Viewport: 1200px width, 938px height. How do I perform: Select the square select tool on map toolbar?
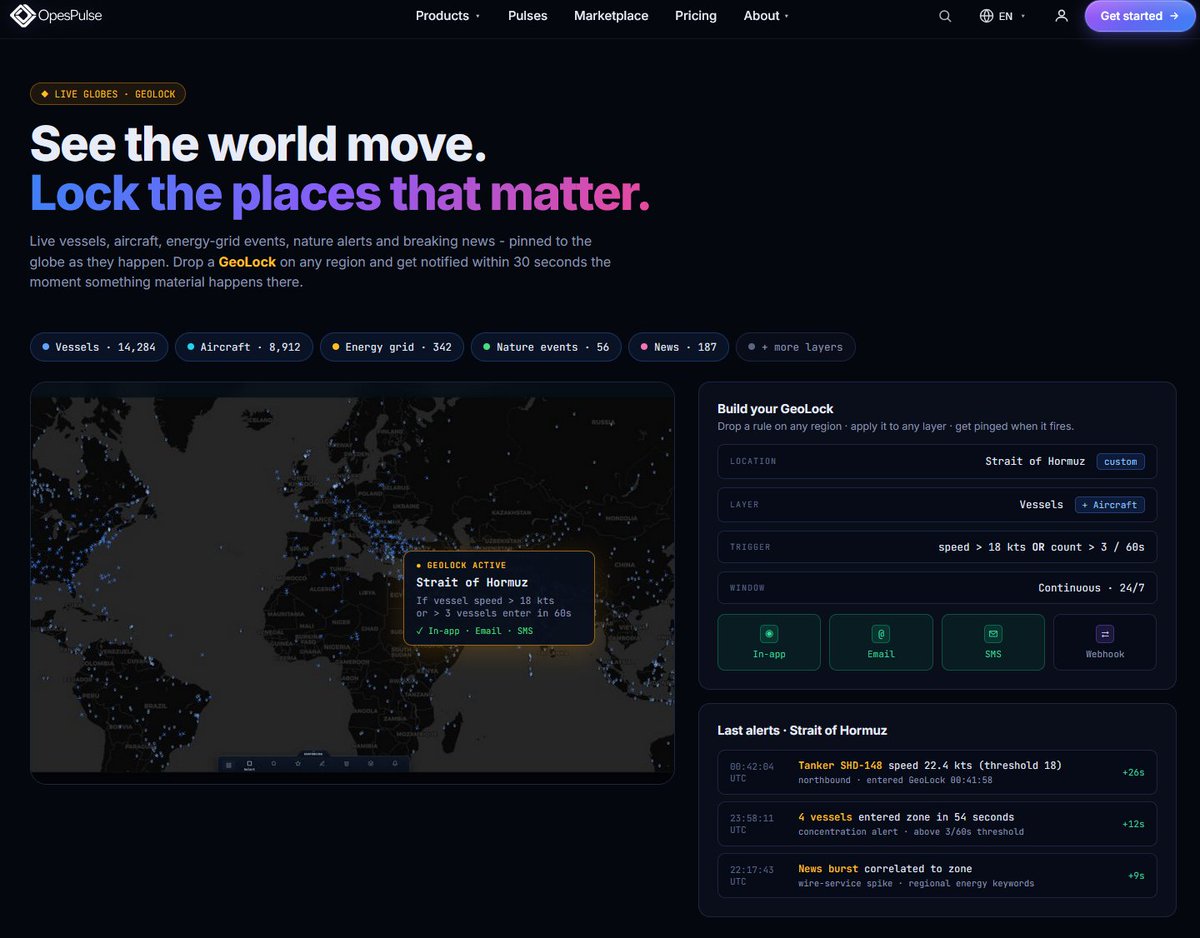(x=249, y=763)
